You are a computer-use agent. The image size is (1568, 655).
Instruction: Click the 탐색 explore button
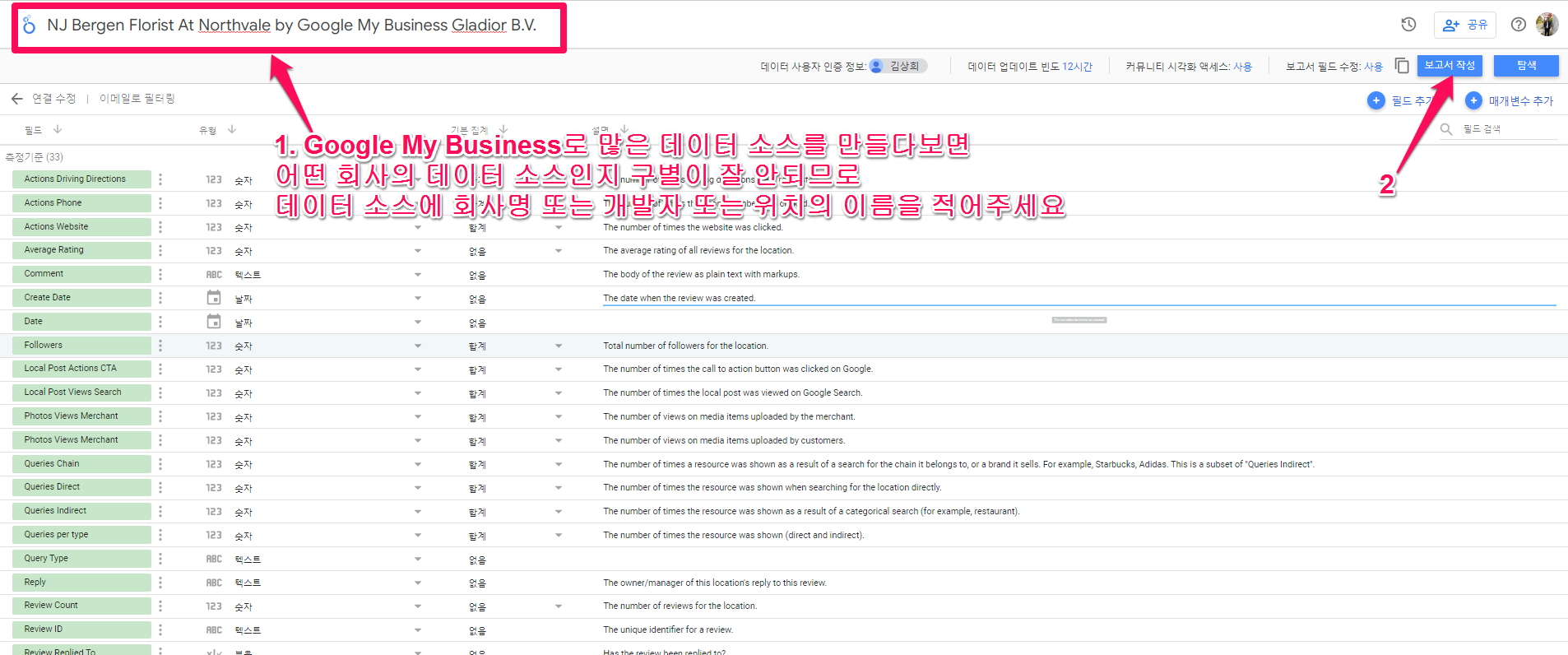coord(1526,66)
